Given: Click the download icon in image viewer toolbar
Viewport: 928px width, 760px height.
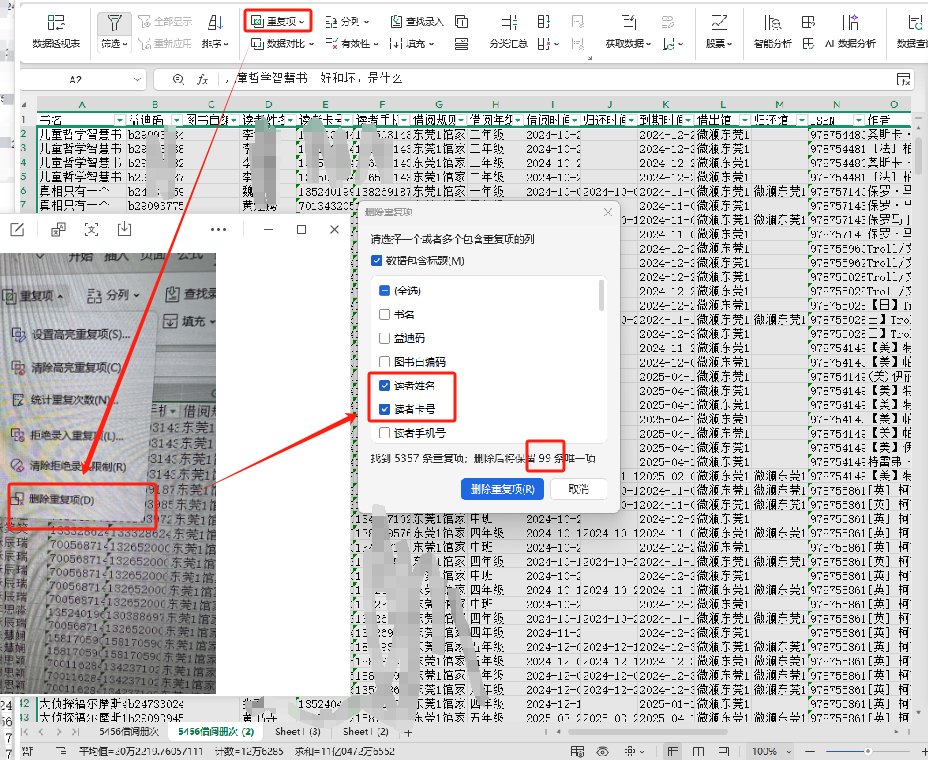Looking at the screenshot, I should (124, 229).
